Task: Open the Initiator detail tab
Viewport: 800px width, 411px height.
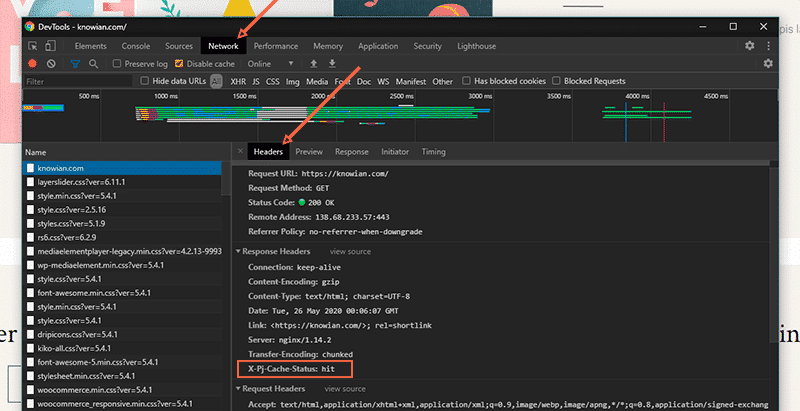Action: tap(395, 151)
